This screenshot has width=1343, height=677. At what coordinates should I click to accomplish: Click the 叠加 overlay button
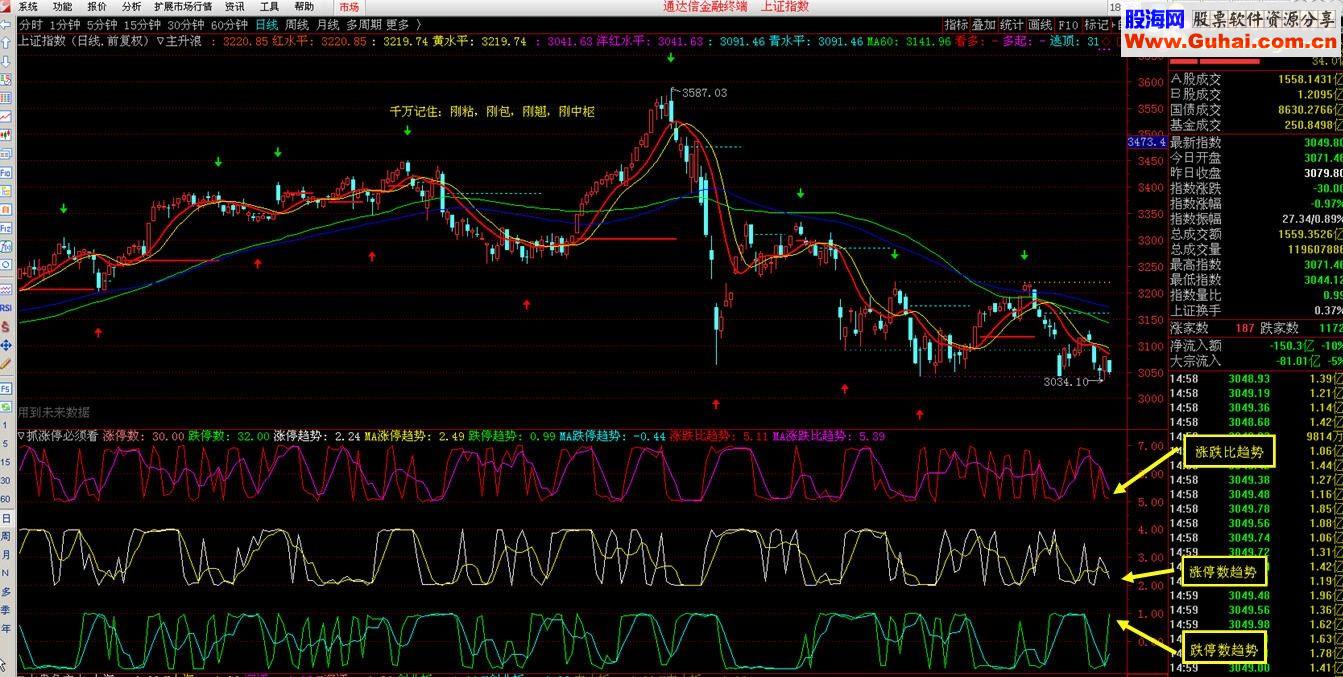pyautogui.click(x=984, y=25)
